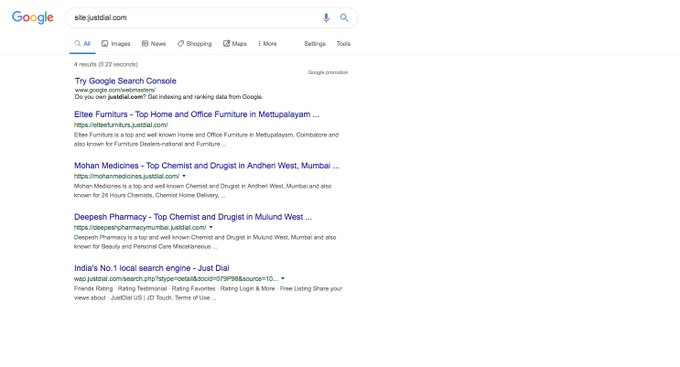This screenshot has height=367, width=680.
Task: Click elteefurniture.justdial.com URL
Action: [x=121, y=125]
